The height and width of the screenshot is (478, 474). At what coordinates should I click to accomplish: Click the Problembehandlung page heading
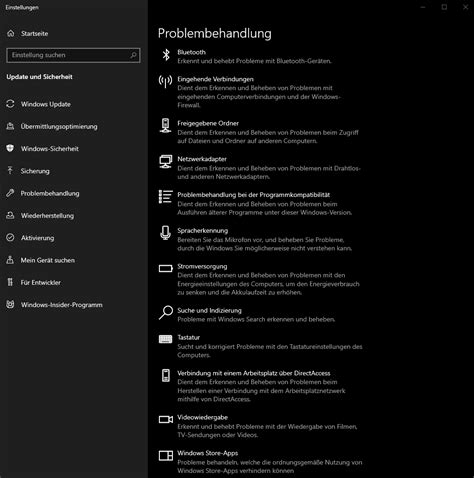click(215, 33)
